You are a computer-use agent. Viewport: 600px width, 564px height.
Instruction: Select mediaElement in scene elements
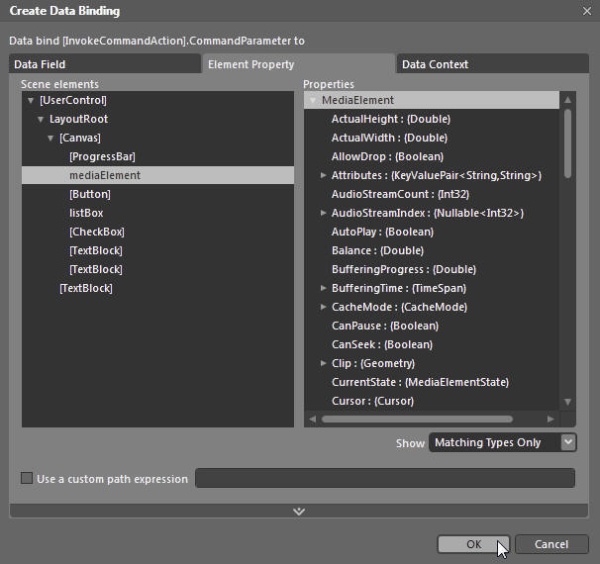[158, 175]
